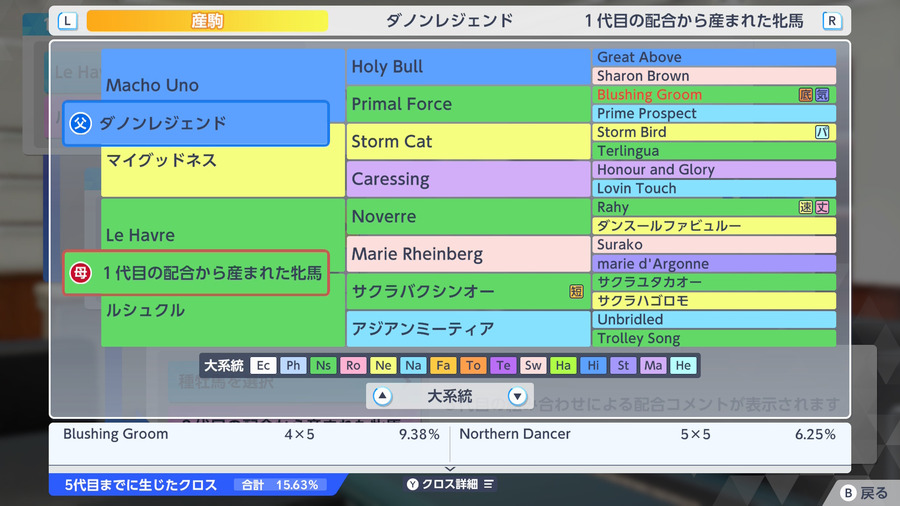Select Noverre ancestor cell
This screenshot has height=506, width=900.
(468, 216)
